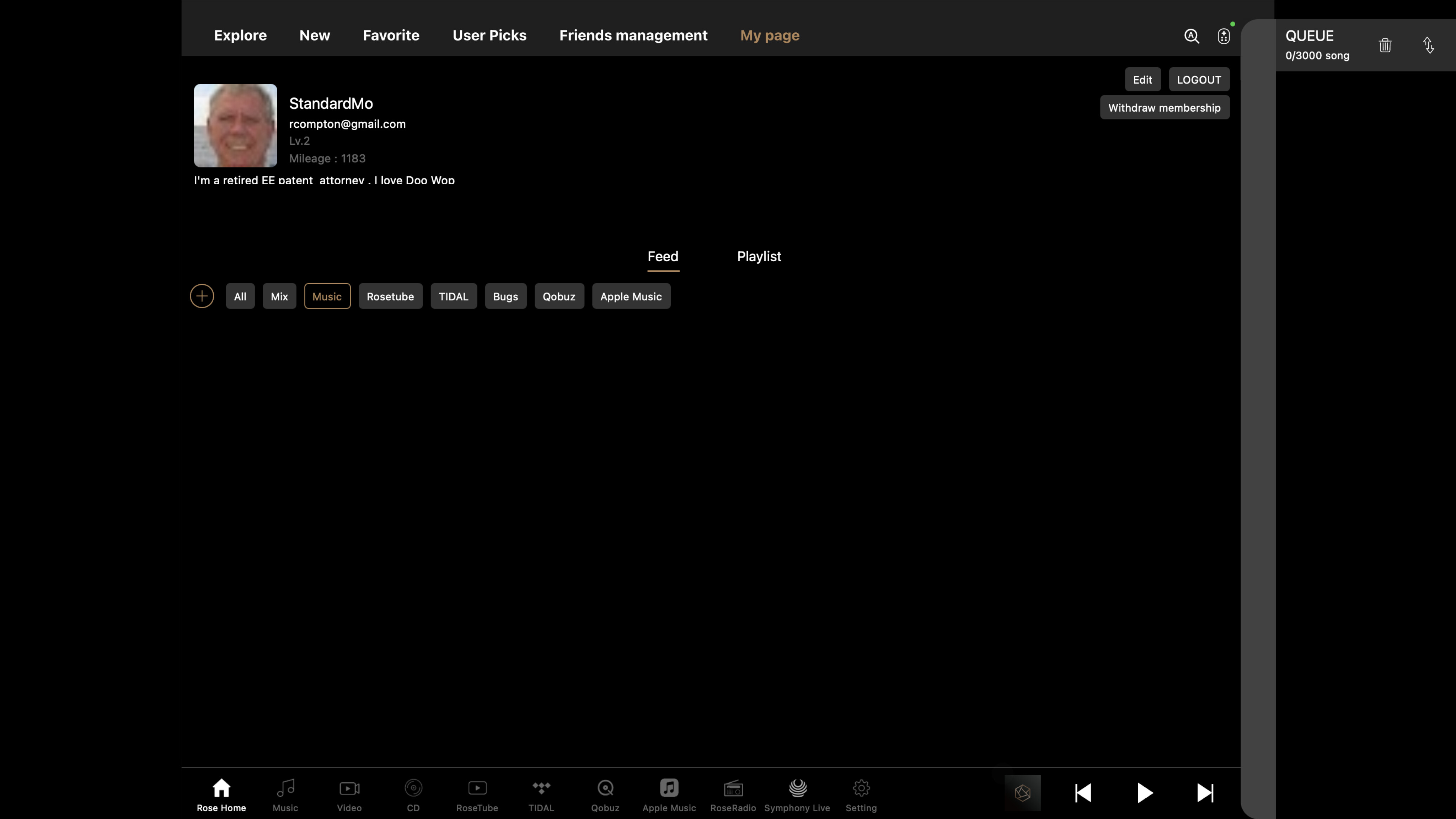Click the now-playing album art placeholder

(1022, 793)
